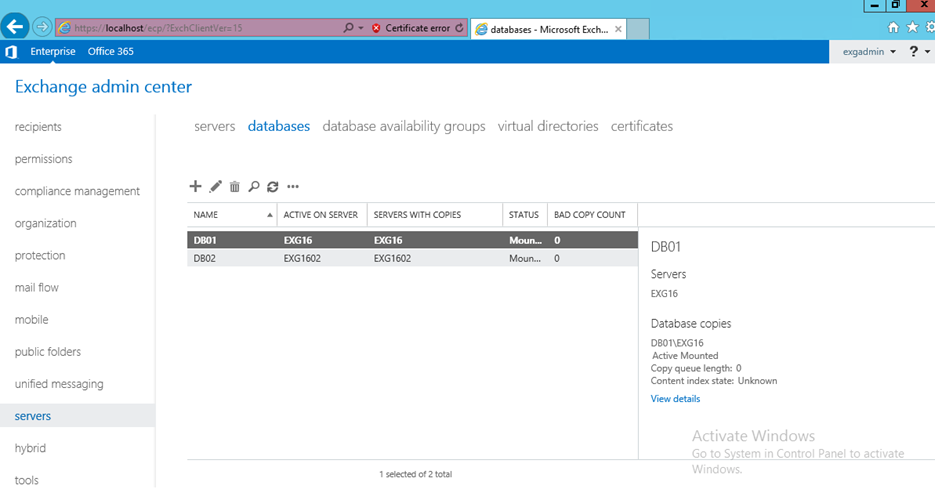
Task: Open the address bar dropdown arrow
Action: click(x=361, y=28)
